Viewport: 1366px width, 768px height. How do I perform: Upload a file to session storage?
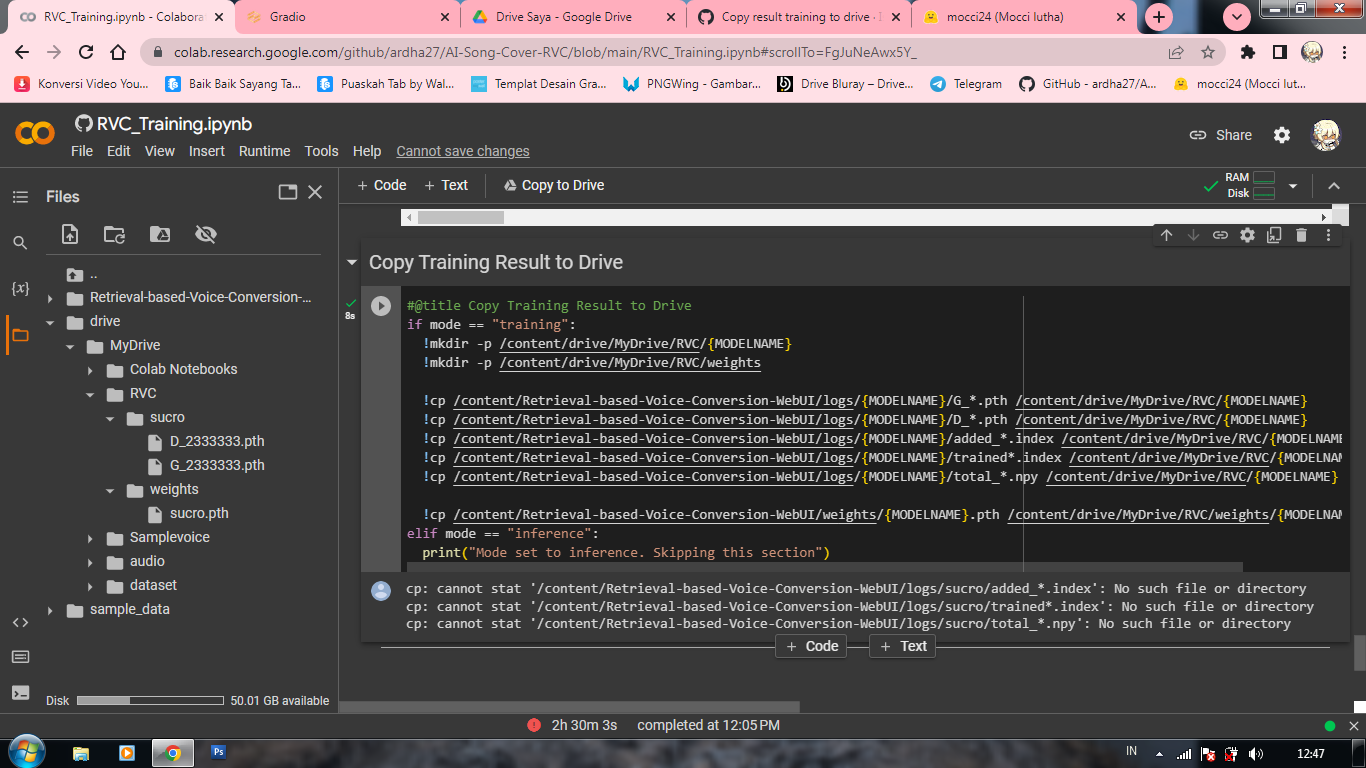(x=70, y=234)
